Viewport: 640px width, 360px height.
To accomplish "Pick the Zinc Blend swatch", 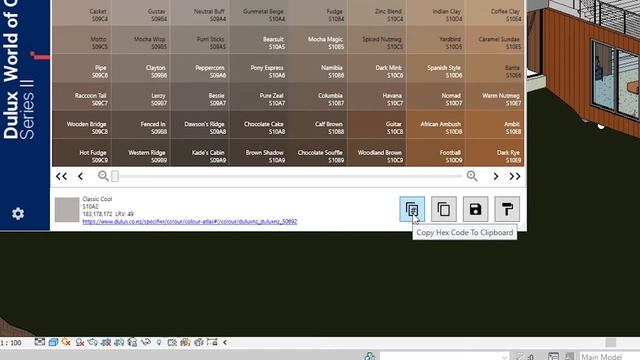I will (377, 13).
